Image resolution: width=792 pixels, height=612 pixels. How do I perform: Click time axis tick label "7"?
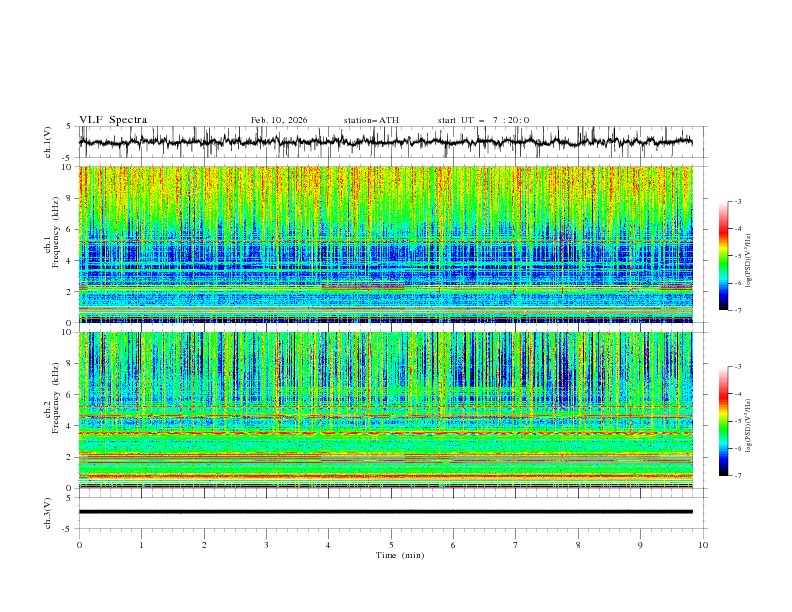[516, 545]
